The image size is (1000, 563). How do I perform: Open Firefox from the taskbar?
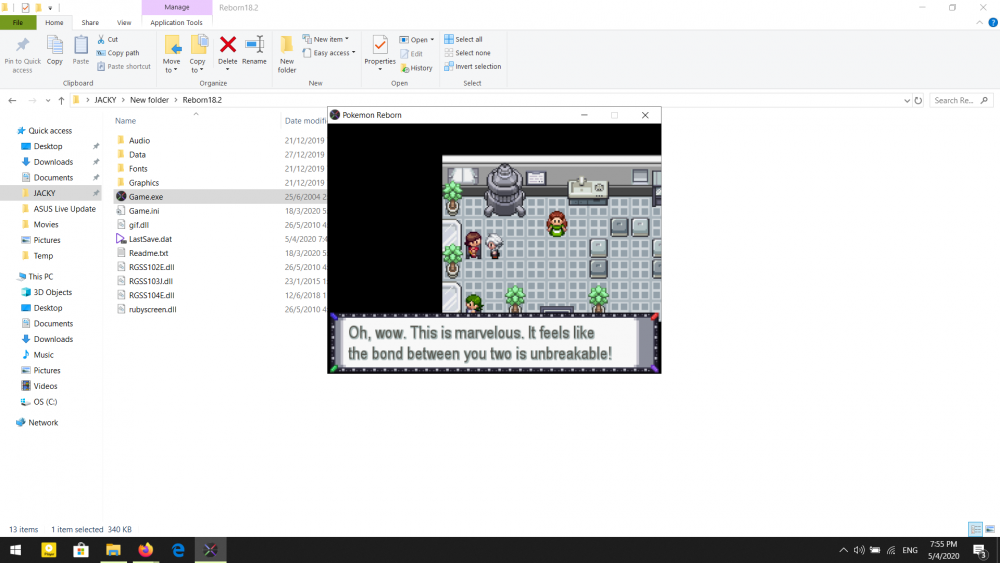(x=145, y=550)
